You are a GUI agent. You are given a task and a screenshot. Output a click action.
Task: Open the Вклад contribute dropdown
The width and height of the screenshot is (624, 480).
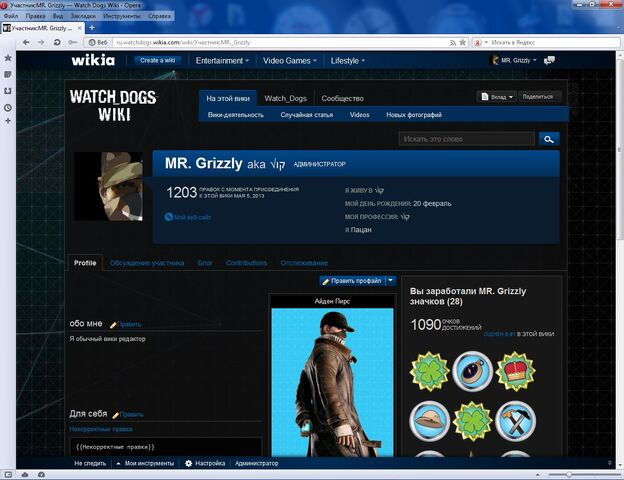497,97
